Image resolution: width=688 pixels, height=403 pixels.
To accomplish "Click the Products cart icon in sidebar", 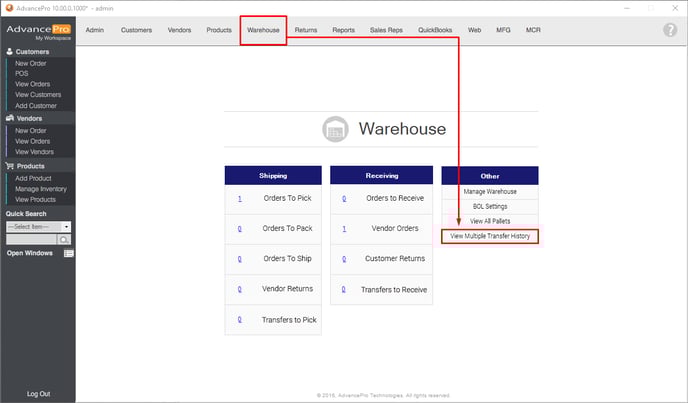I will click(x=11, y=166).
